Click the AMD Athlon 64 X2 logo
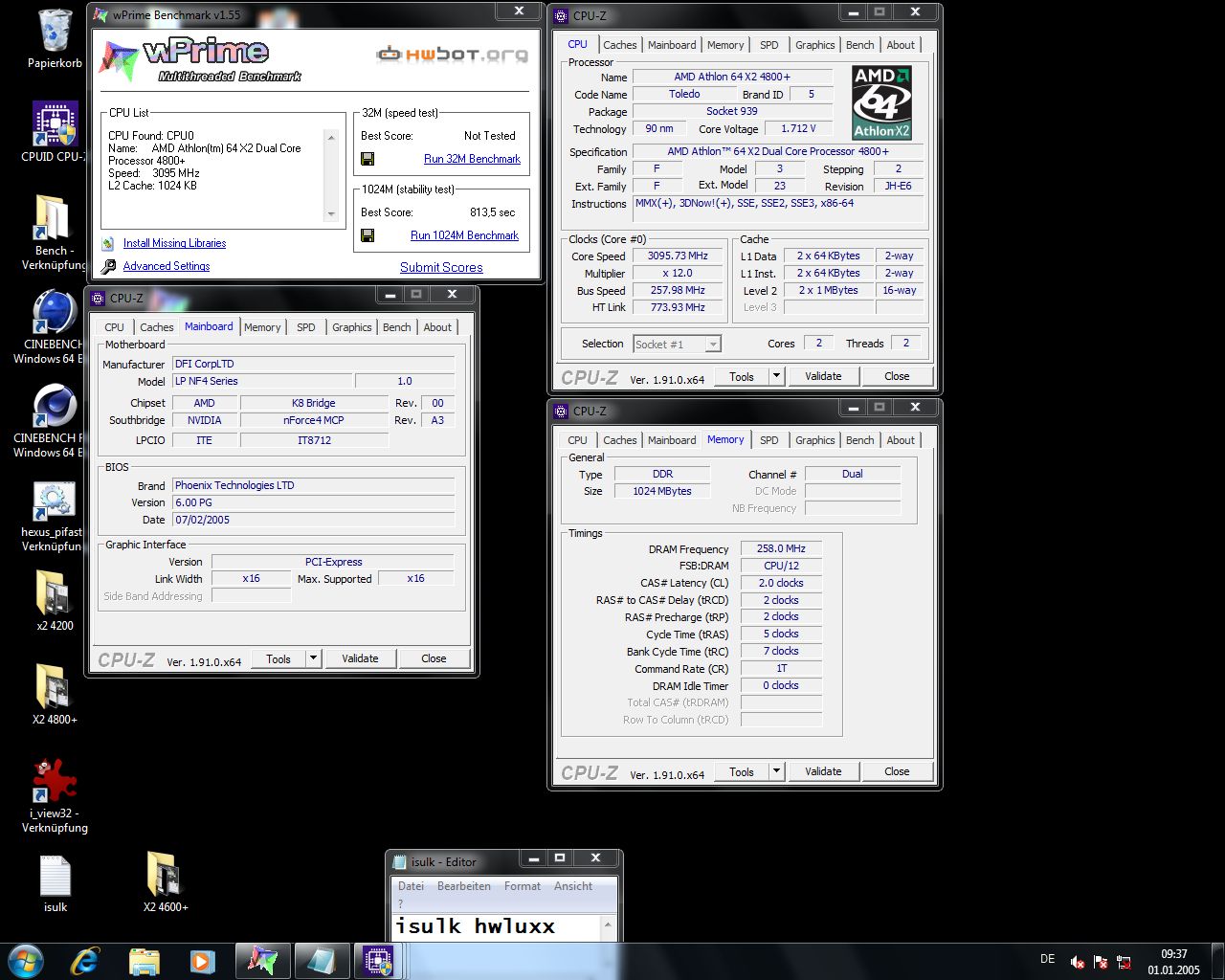This screenshot has height=980, width=1225. 881,102
